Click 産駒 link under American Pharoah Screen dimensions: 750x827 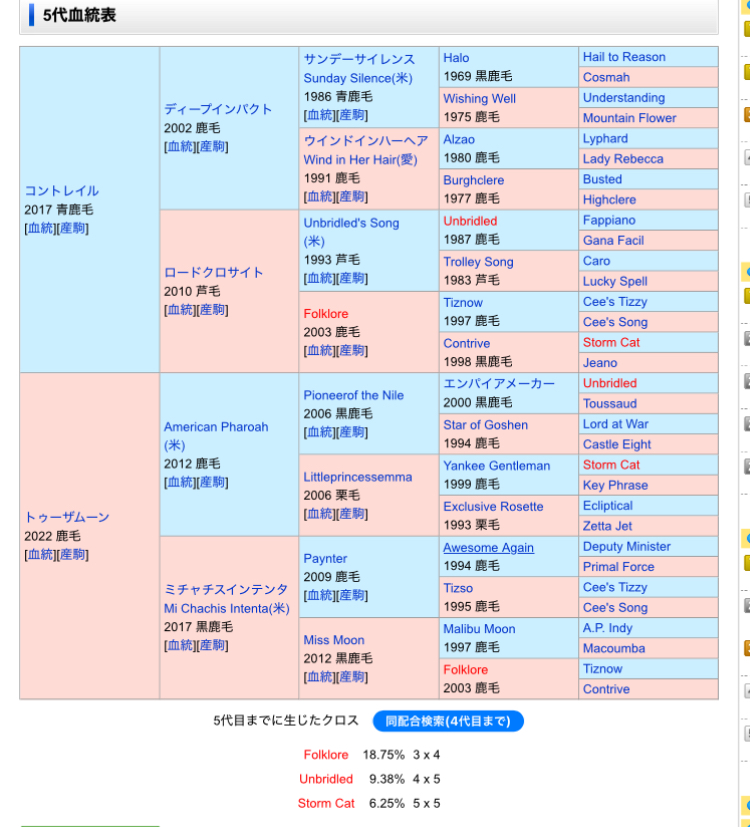click(x=212, y=482)
